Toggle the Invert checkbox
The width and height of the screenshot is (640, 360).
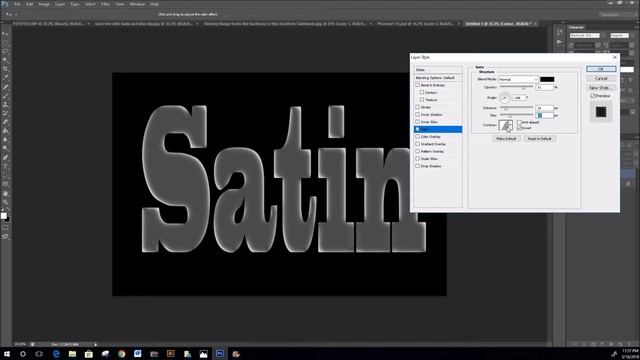coord(520,128)
